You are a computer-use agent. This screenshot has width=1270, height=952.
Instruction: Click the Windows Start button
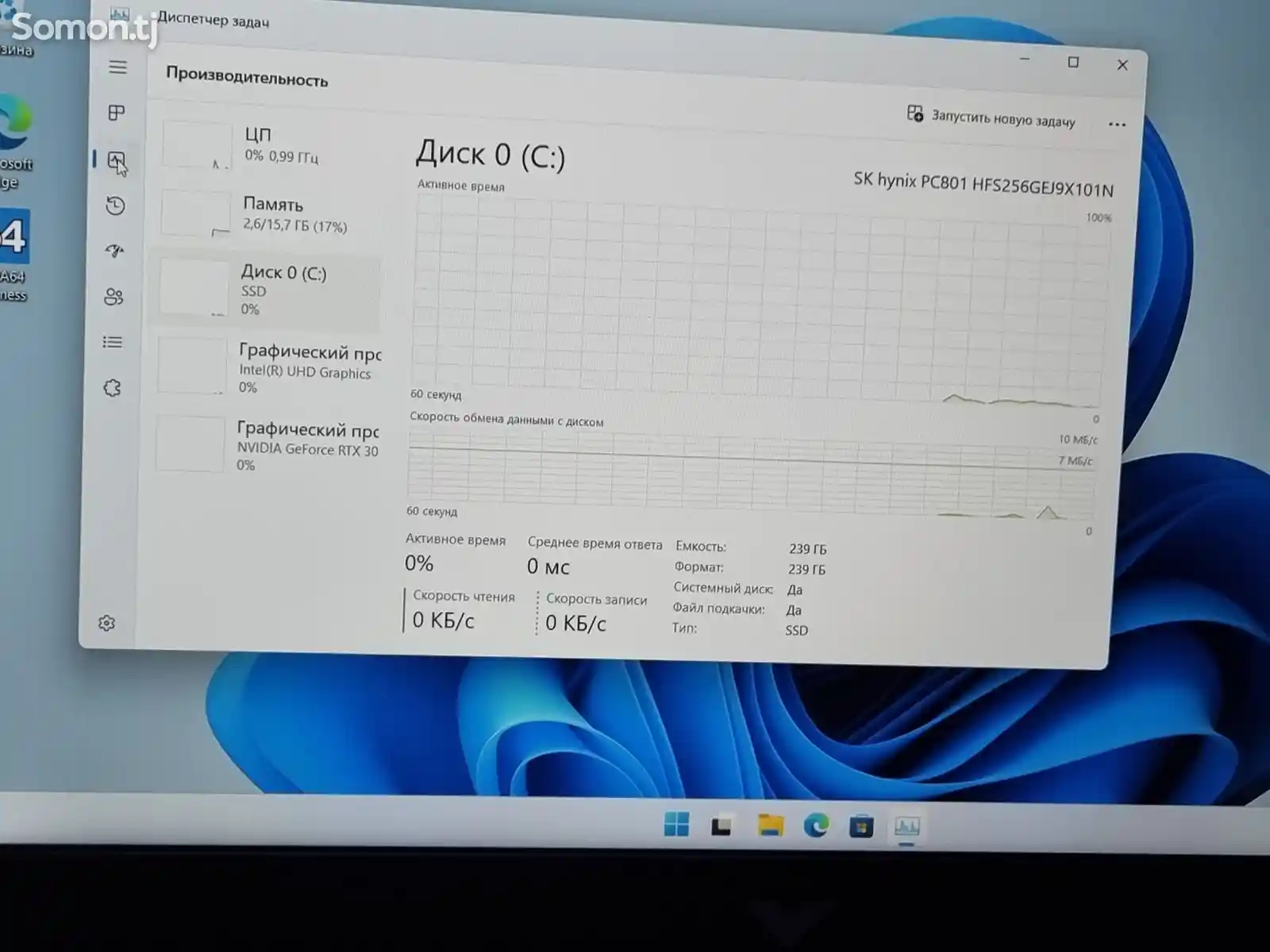coord(676,825)
